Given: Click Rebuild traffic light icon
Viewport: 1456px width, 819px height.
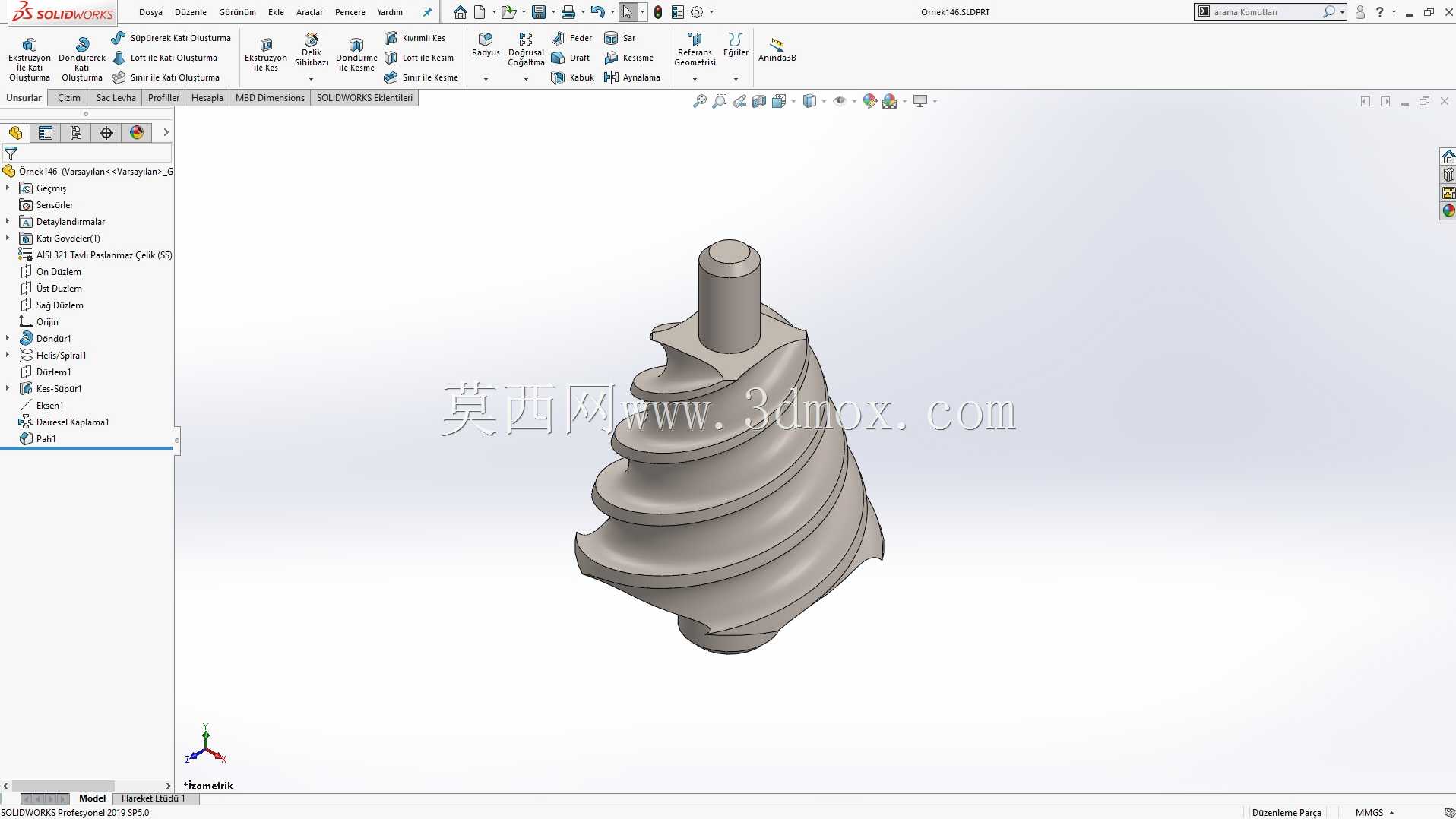Looking at the screenshot, I should click(658, 12).
